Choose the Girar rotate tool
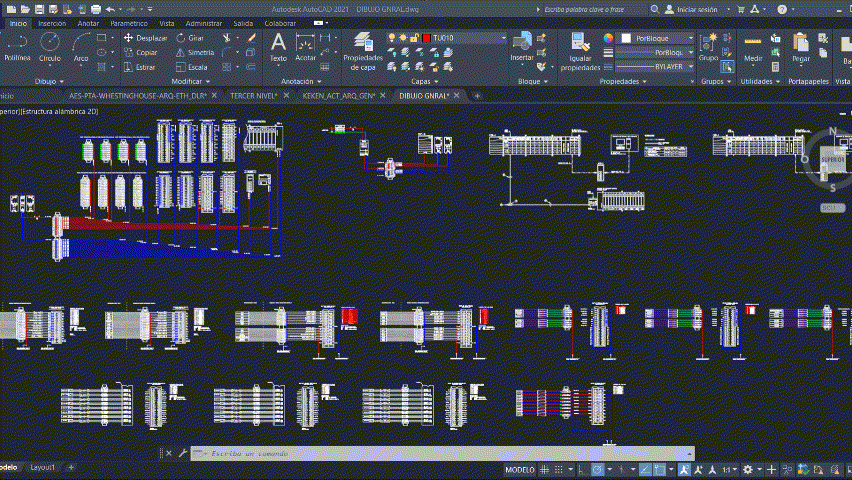The width and height of the screenshot is (852, 480). coord(190,38)
